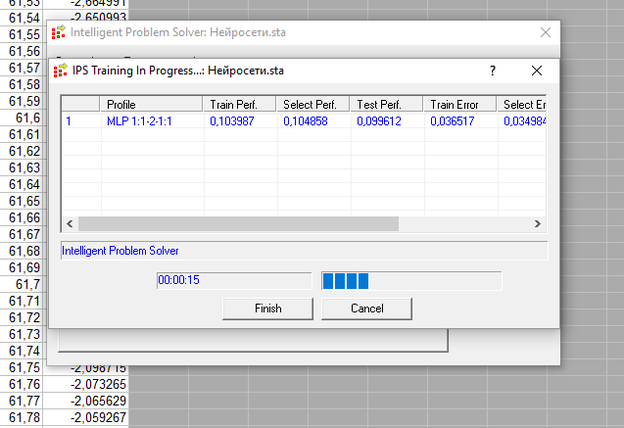The height and width of the screenshot is (428, 624).
Task: Click the Train Error column header
Action: point(459,104)
